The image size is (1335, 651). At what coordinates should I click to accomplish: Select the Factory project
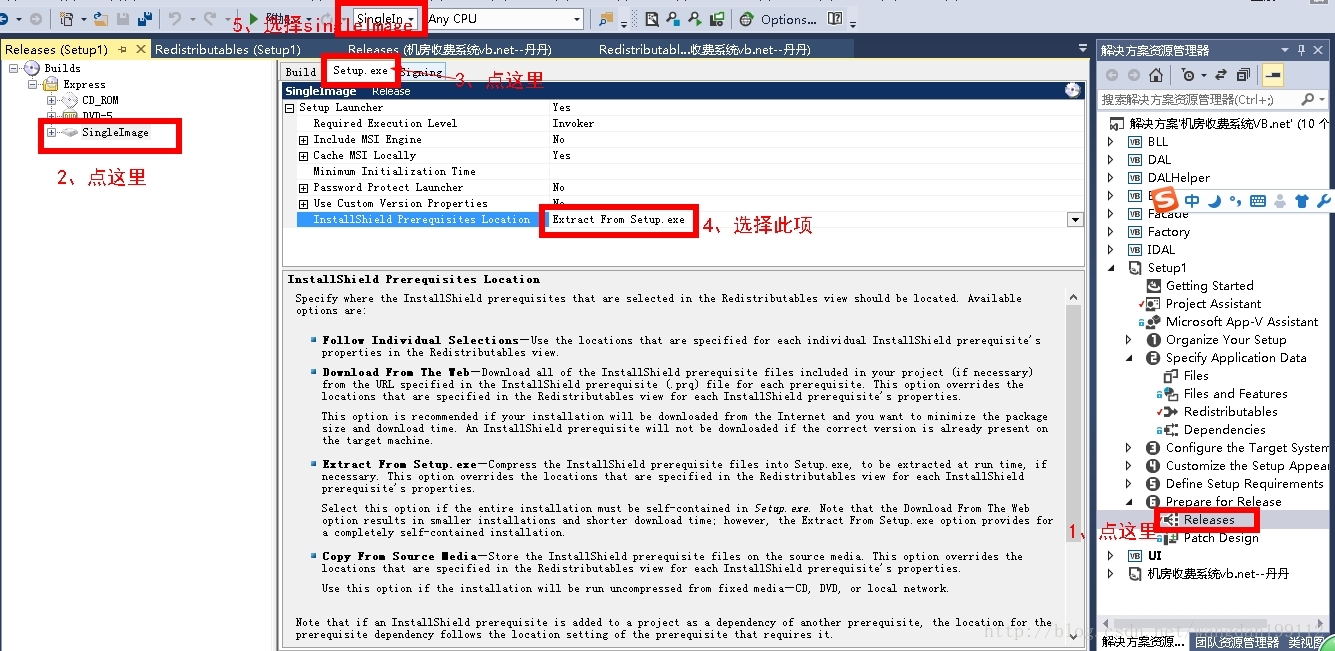click(1168, 232)
